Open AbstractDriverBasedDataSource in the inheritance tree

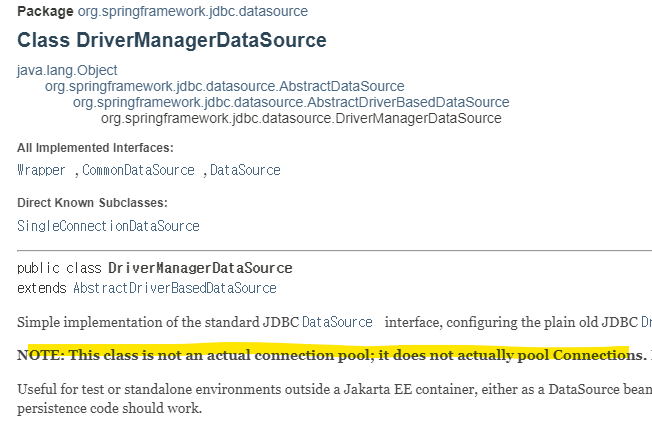coord(291,102)
